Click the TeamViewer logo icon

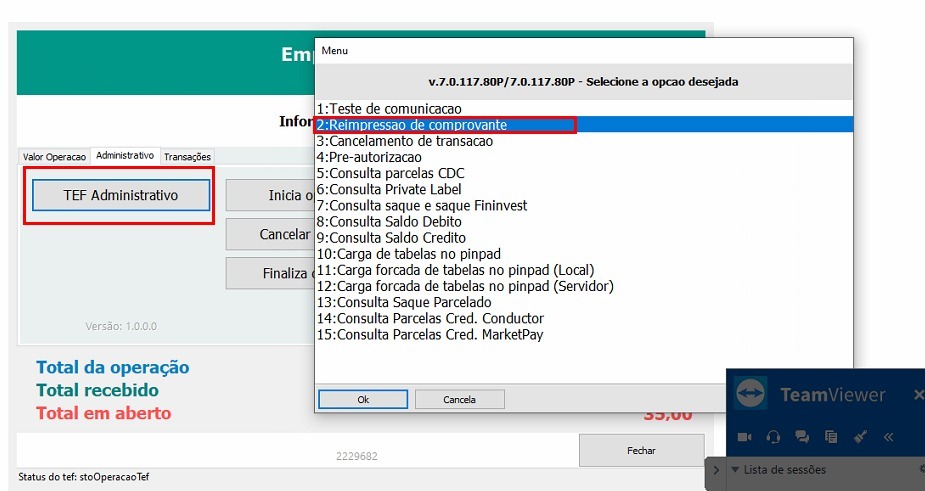(750, 393)
